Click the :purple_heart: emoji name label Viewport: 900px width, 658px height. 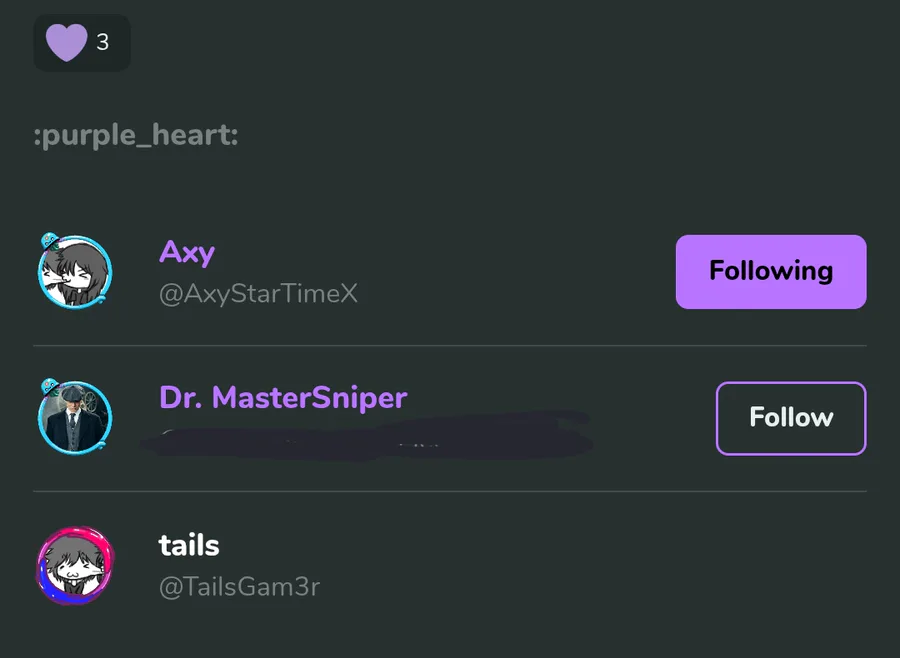tap(136, 136)
